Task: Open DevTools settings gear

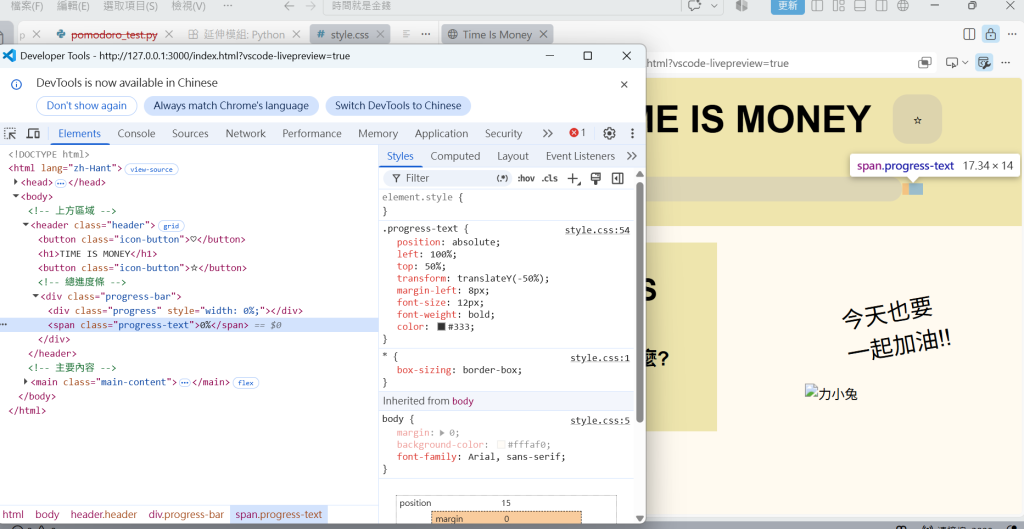Action: pos(609,133)
